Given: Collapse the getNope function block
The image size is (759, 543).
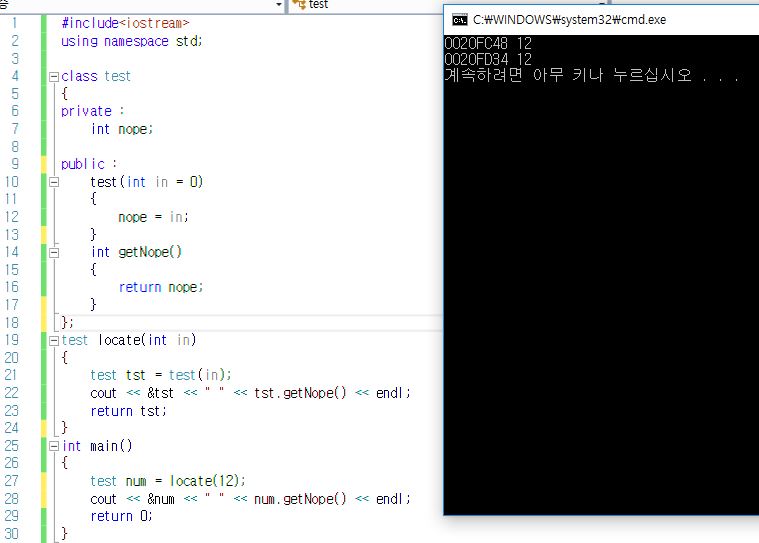Looking at the screenshot, I should click(x=53, y=252).
